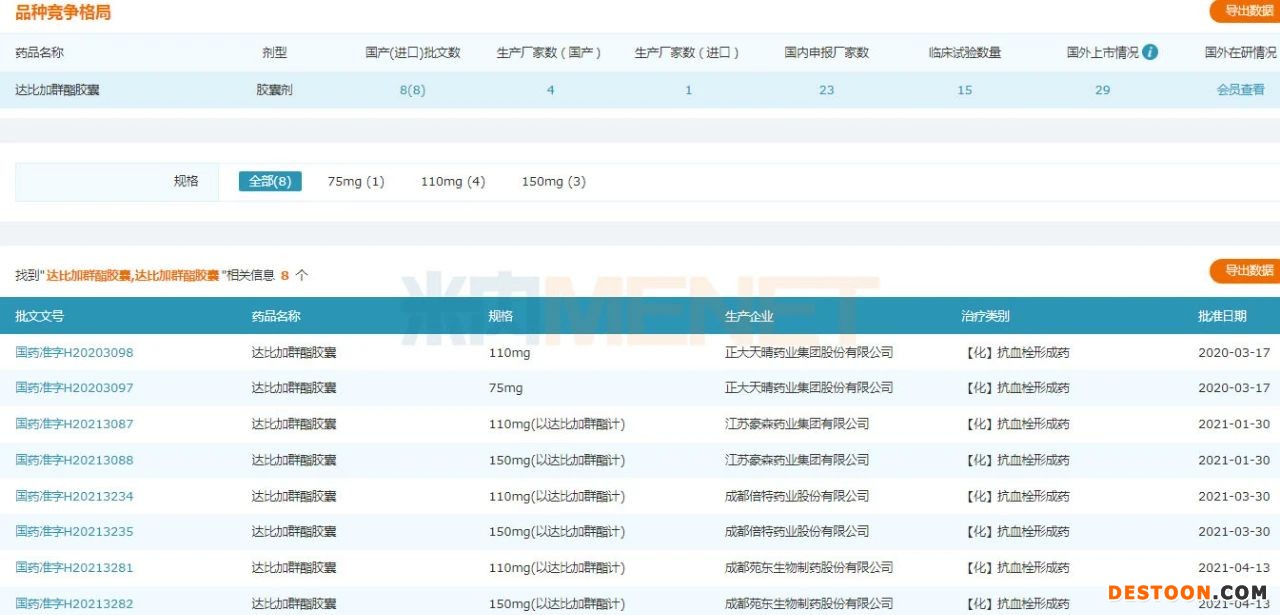The height and width of the screenshot is (615, 1280).
Task: Open the 会员查看 member link
Action: (x=1240, y=90)
